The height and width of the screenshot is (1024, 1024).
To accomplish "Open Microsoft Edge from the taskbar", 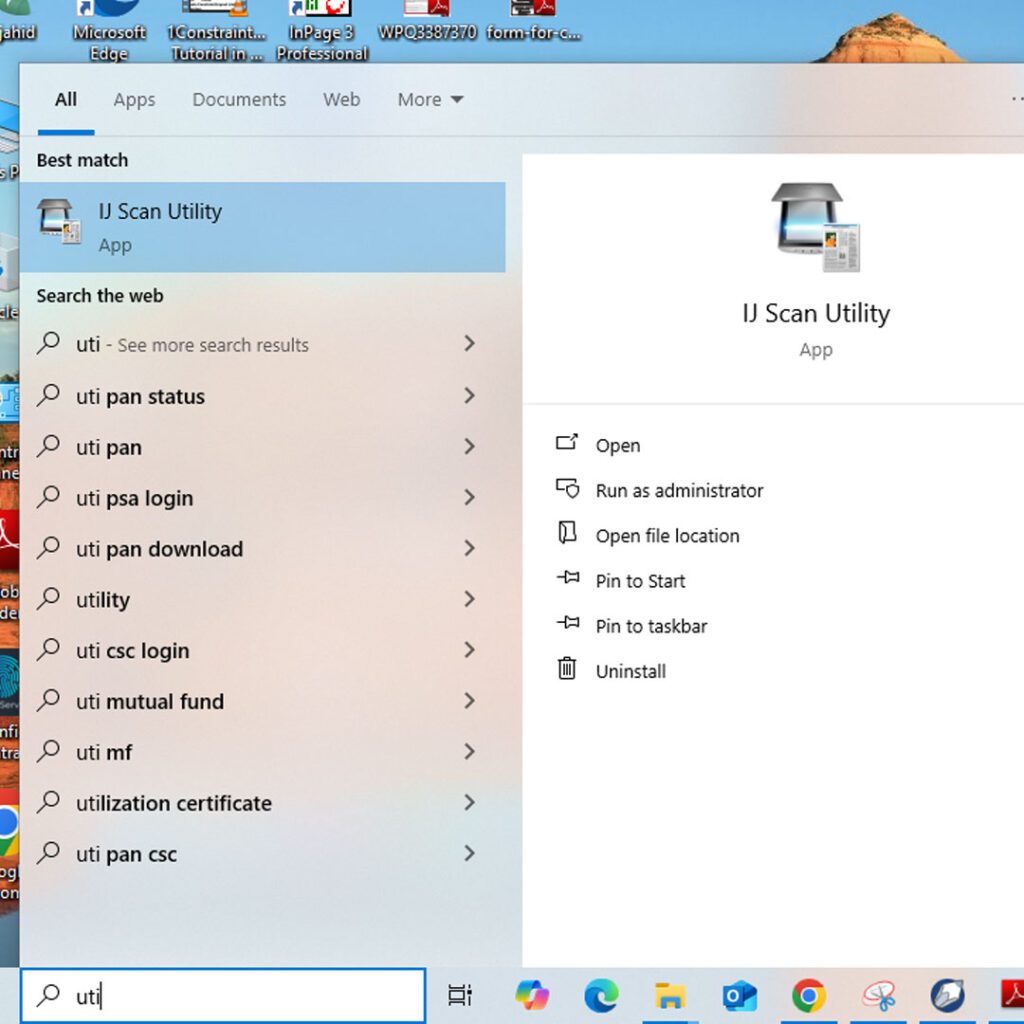I will 601,995.
